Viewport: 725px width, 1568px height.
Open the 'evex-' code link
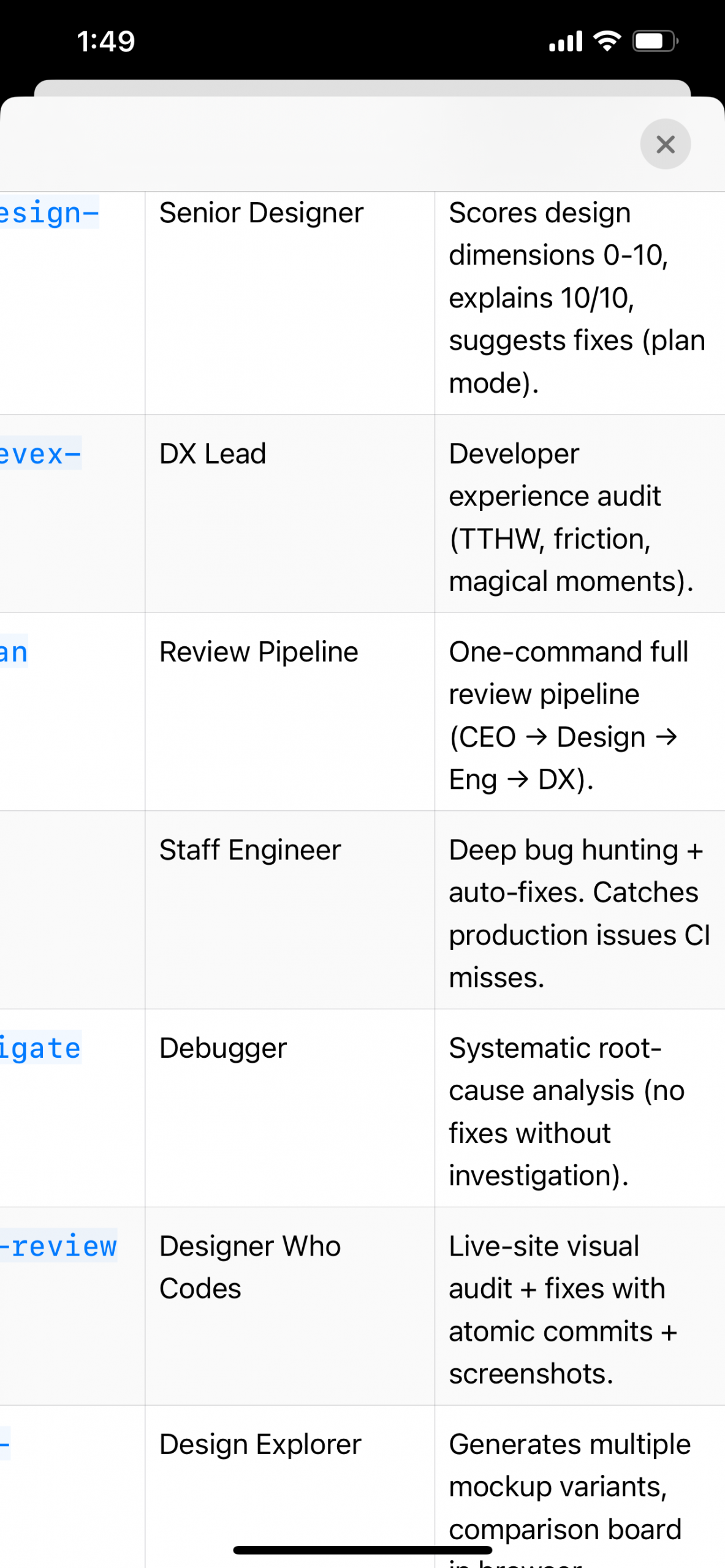(x=40, y=454)
